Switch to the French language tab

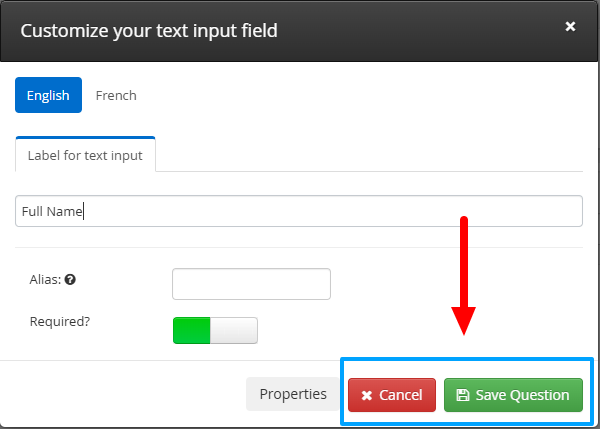tap(116, 95)
